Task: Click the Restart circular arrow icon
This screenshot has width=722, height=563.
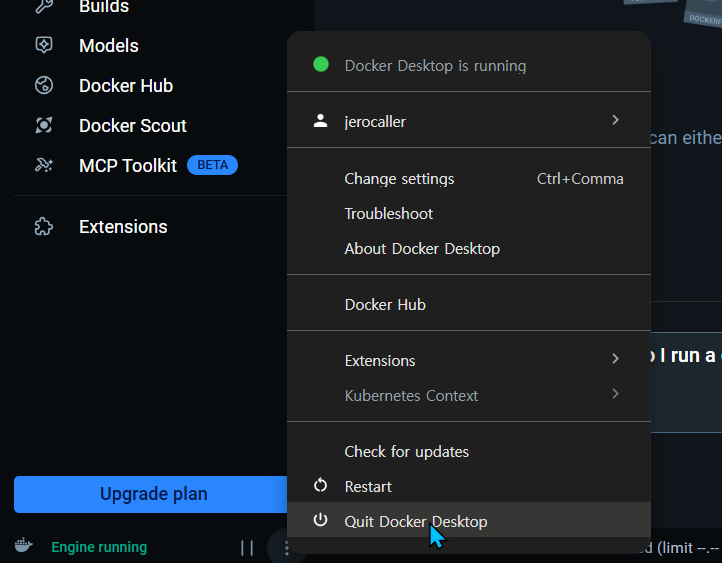Action: 320,486
